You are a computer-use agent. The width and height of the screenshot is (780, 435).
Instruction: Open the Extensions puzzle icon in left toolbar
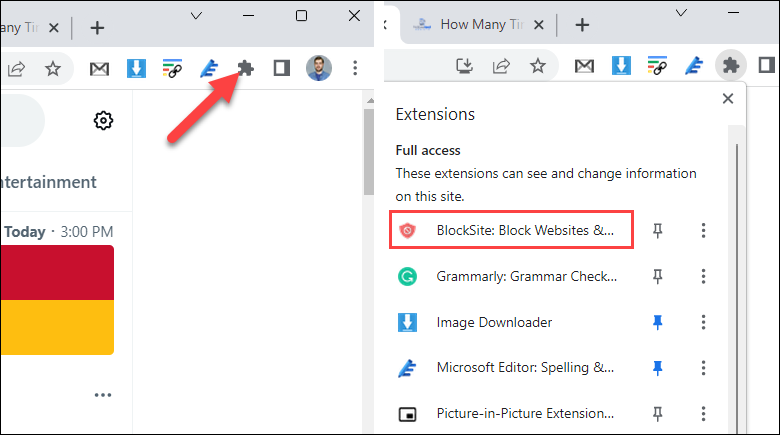coord(246,68)
